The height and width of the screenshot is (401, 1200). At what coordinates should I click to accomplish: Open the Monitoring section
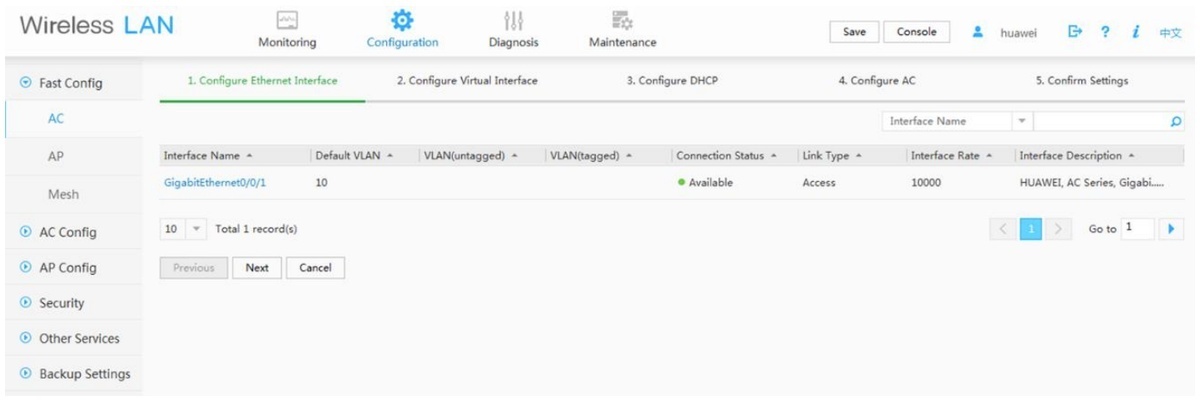(287, 30)
